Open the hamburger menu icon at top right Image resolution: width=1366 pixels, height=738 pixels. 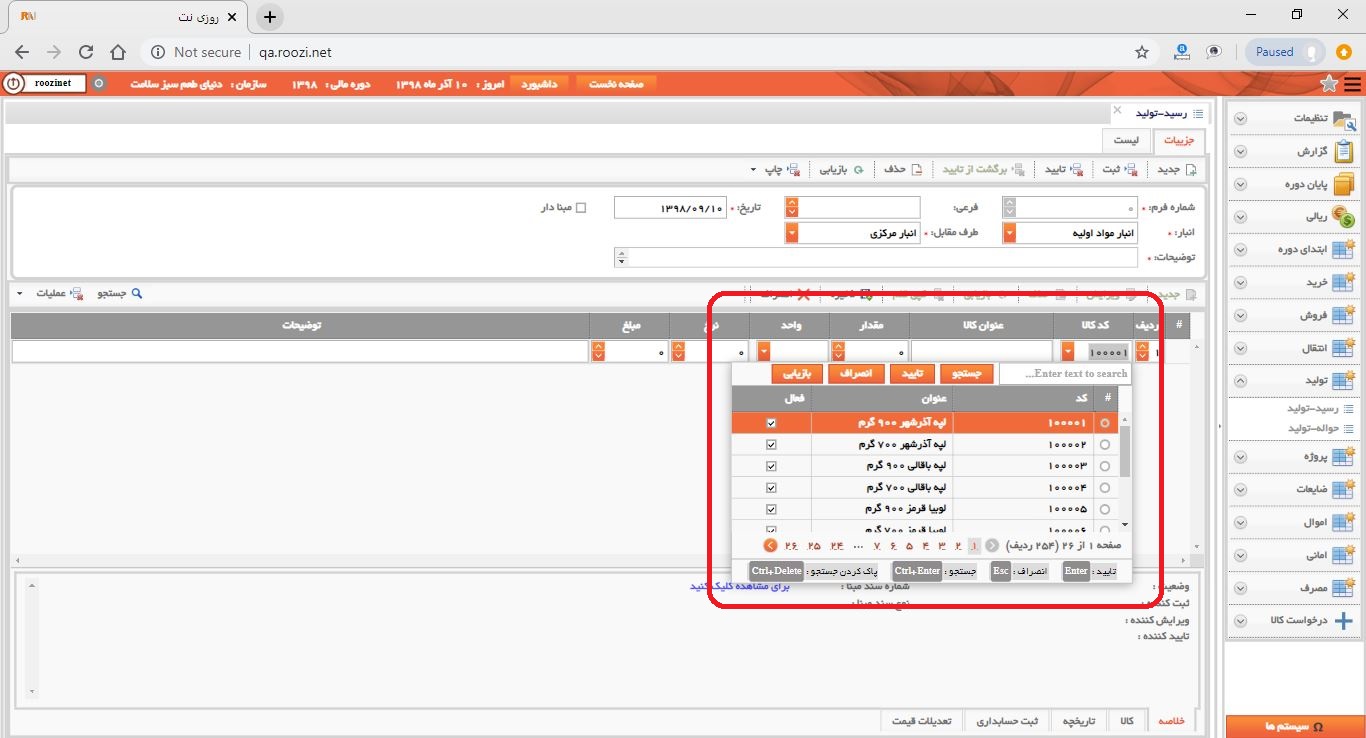click(x=1353, y=84)
